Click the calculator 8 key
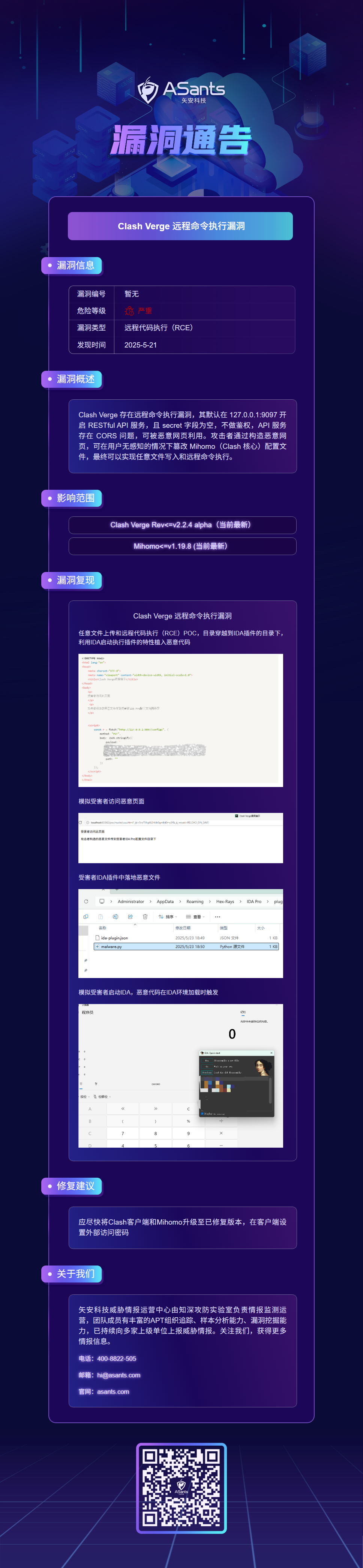This screenshot has height=1568, width=363. (156, 1133)
